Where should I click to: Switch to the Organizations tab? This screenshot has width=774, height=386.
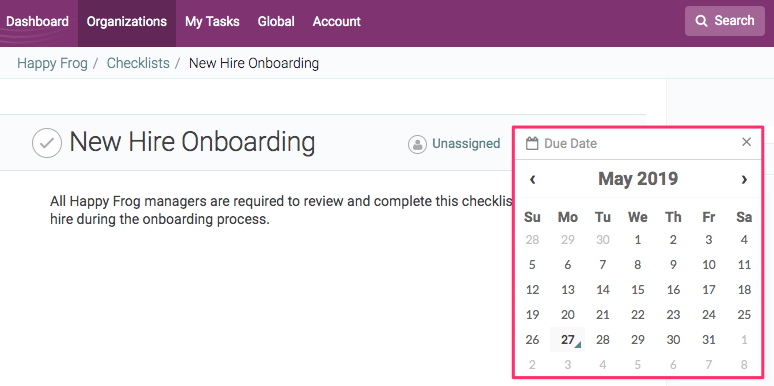click(127, 22)
